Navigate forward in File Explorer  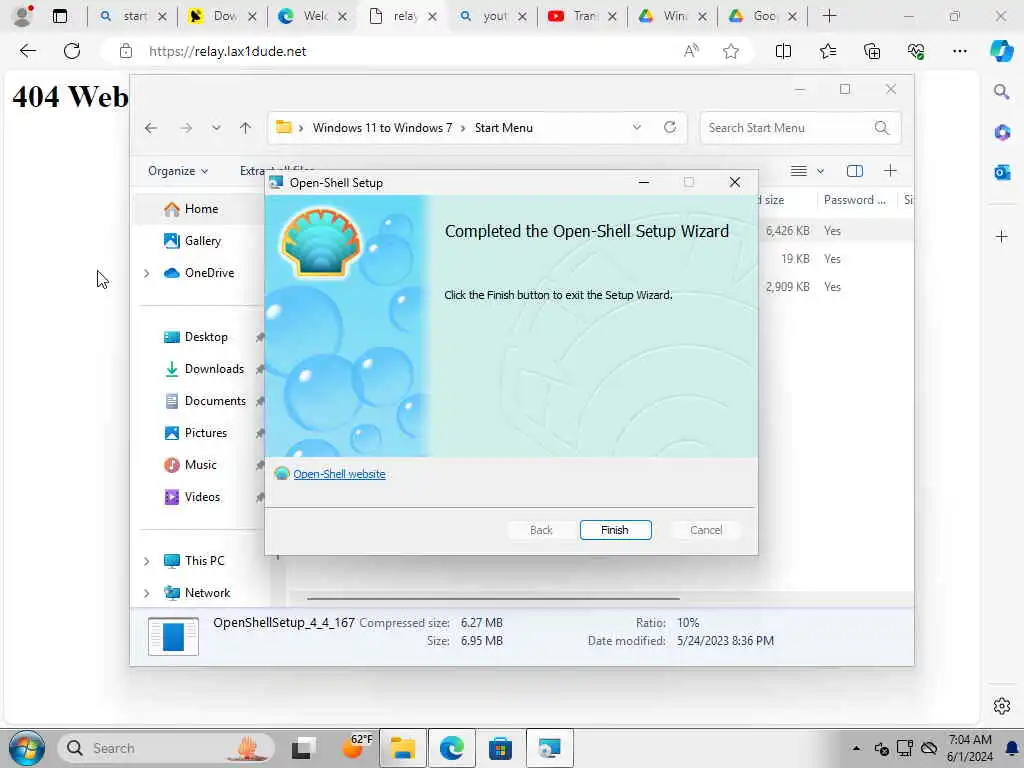[186, 128]
